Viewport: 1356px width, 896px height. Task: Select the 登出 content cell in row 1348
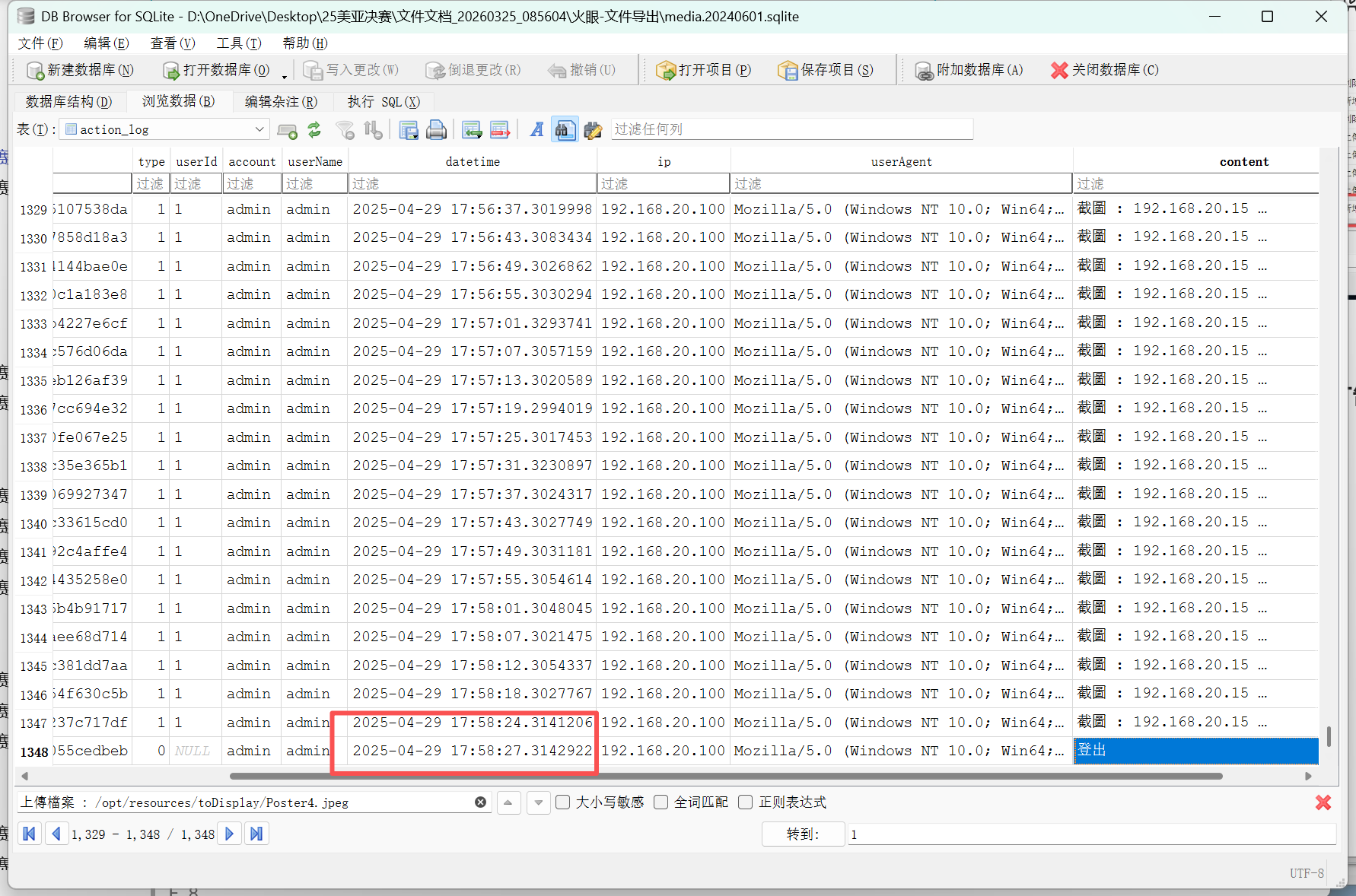click(x=1196, y=751)
